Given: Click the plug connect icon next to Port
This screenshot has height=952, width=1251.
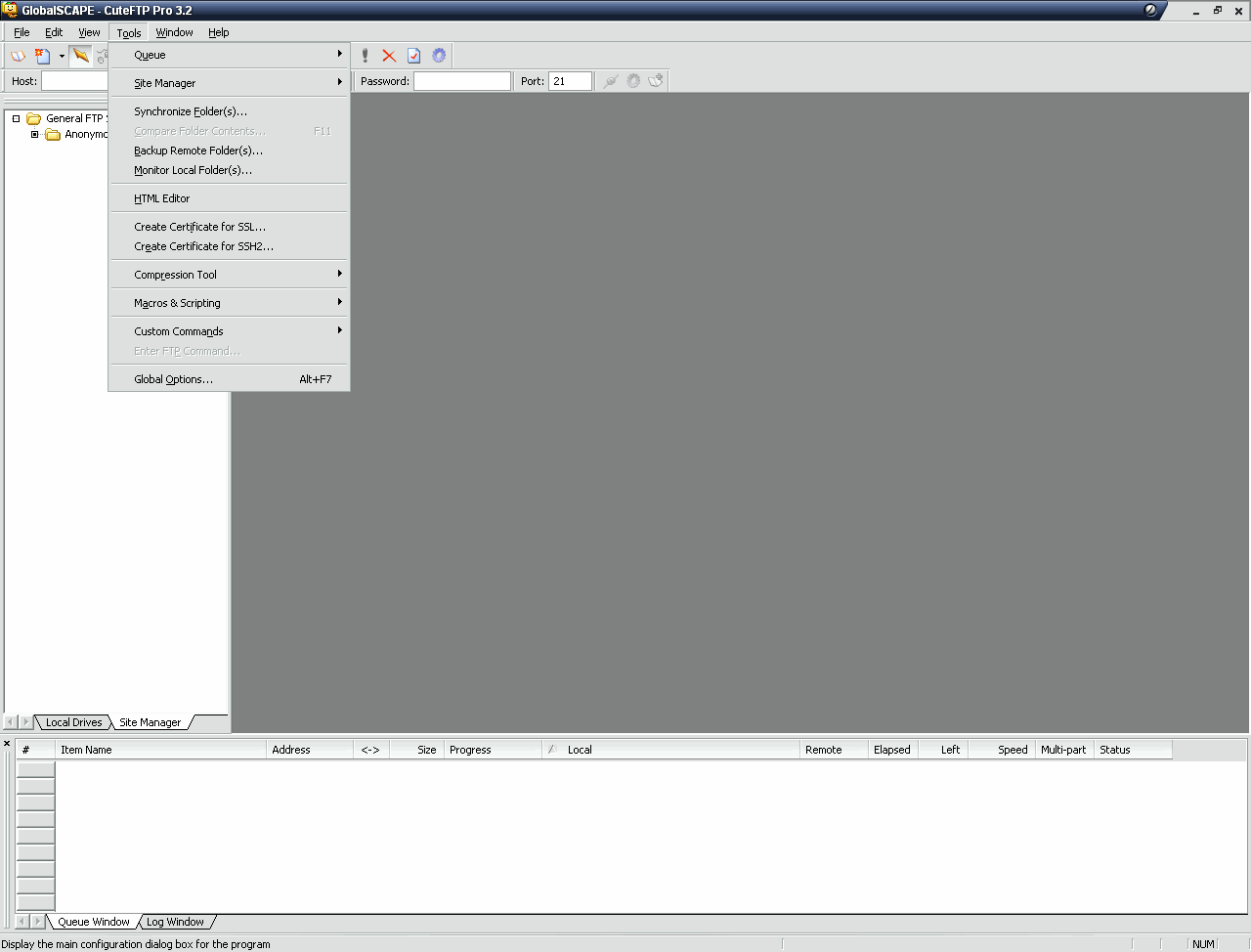Looking at the screenshot, I should (x=610, y=81).
